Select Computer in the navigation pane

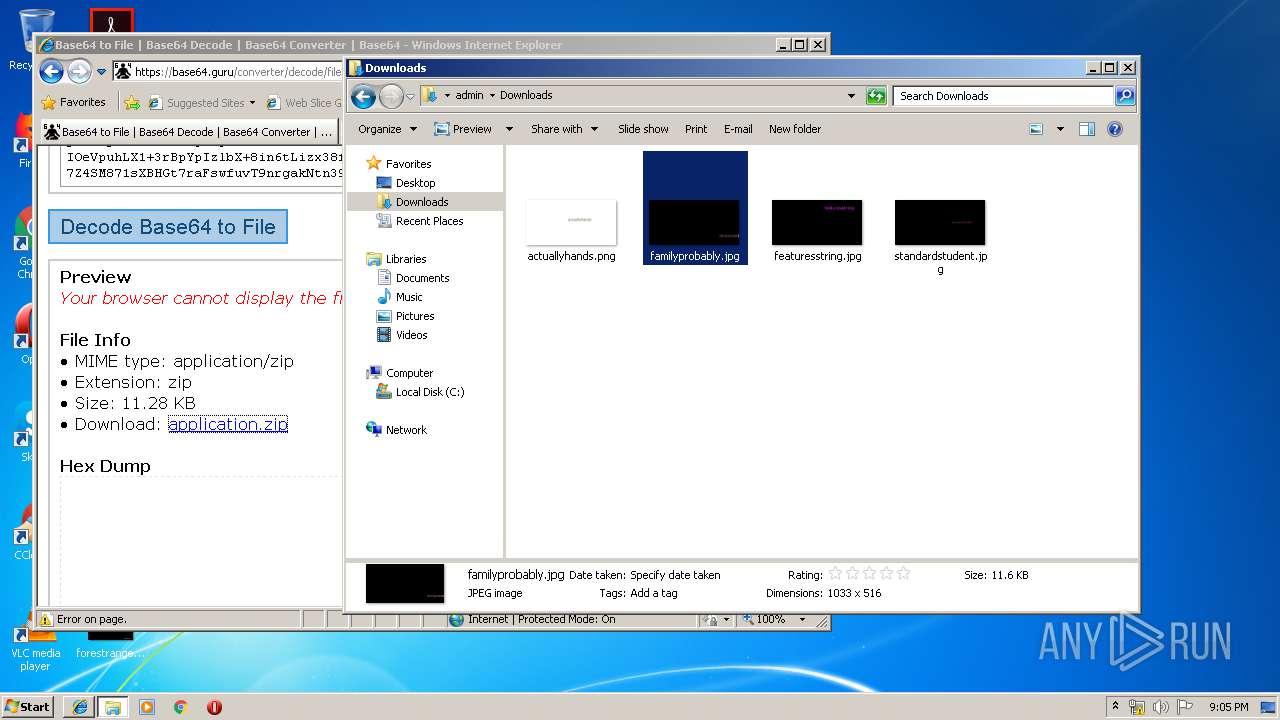[x=409, y=373]
